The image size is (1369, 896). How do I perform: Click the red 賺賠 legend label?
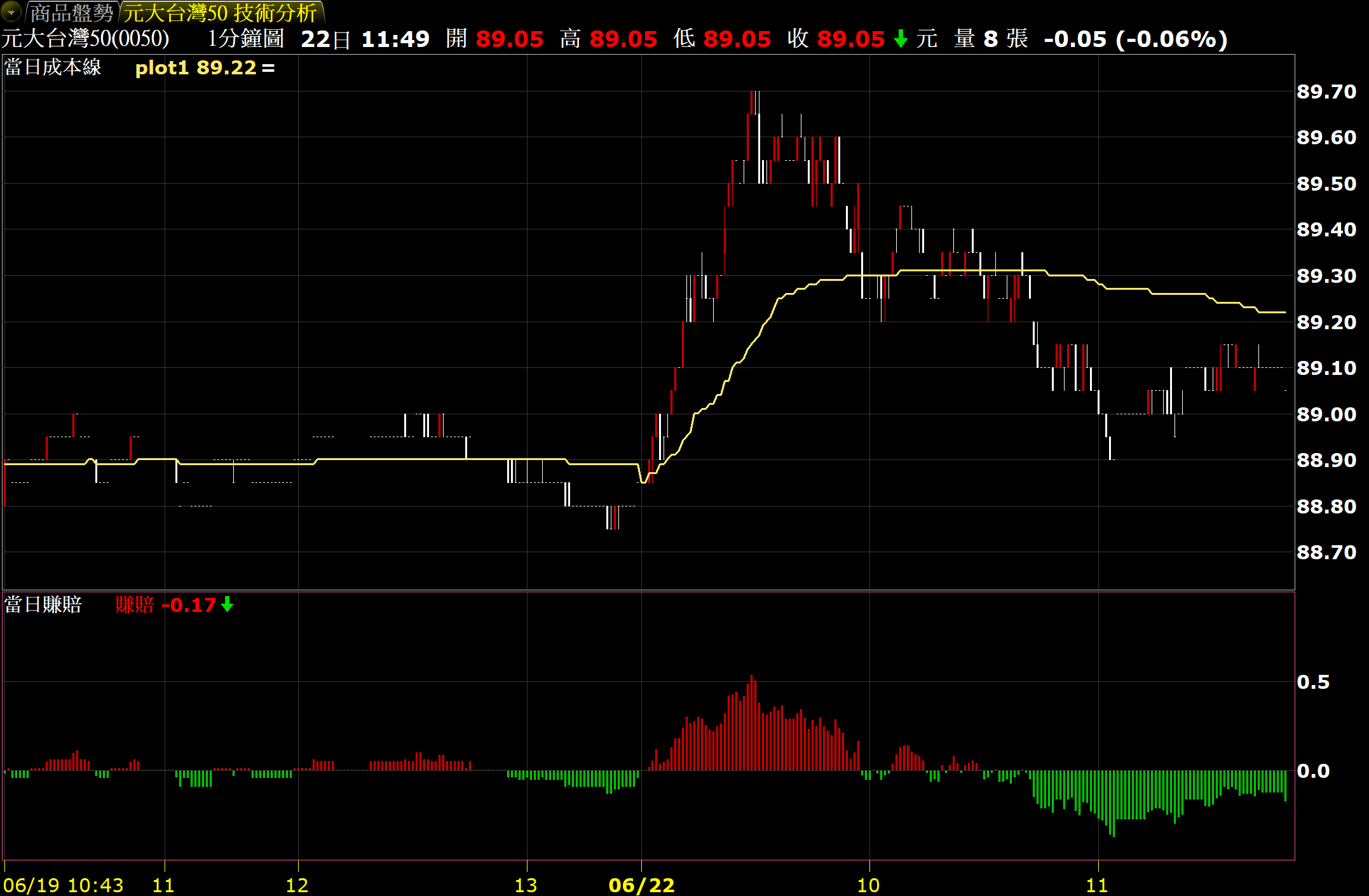(x=135, y=604)
